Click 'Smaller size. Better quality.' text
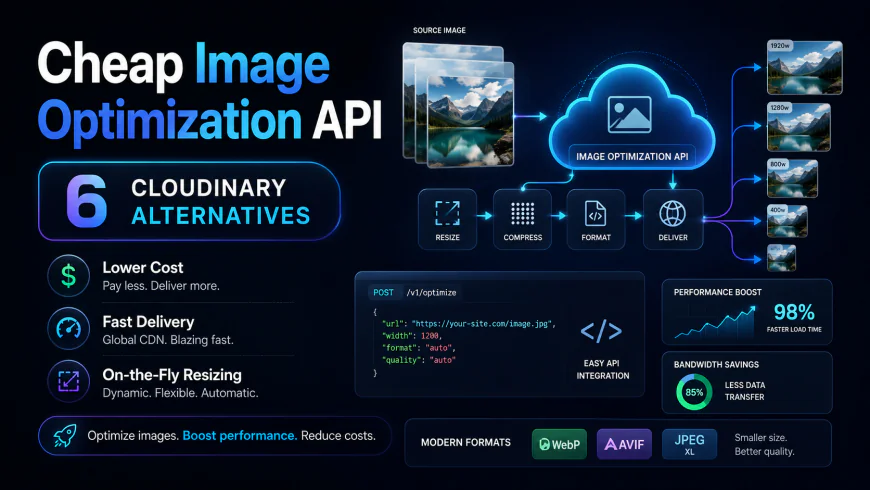The height and width of the screenshot is (490, 870). tap(765, 444)
